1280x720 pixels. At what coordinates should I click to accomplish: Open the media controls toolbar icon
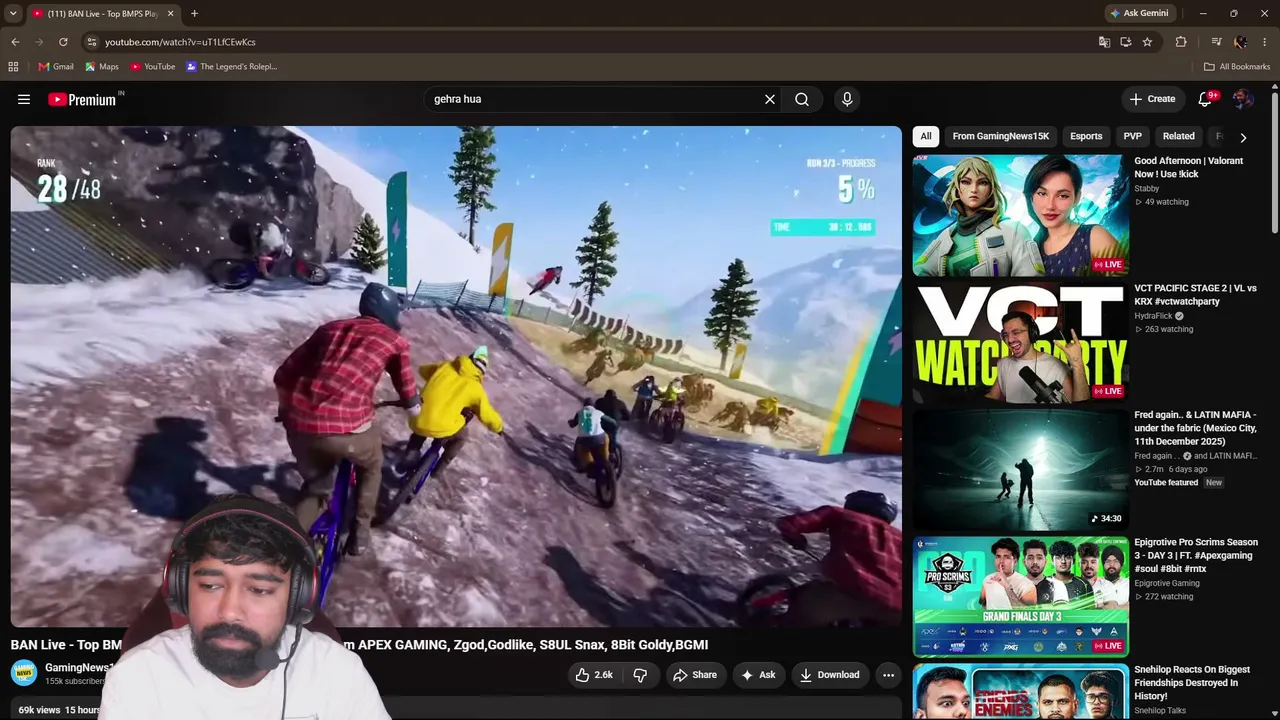[x=1216, y=42]
